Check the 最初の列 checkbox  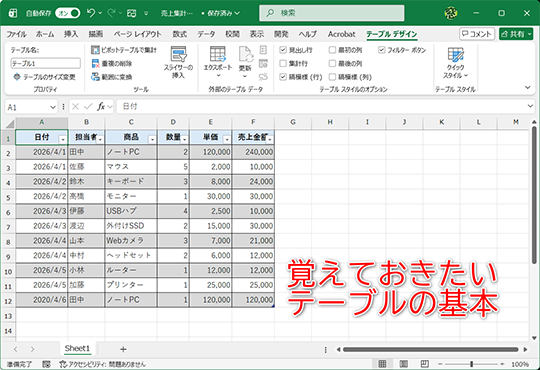[332, 50]
